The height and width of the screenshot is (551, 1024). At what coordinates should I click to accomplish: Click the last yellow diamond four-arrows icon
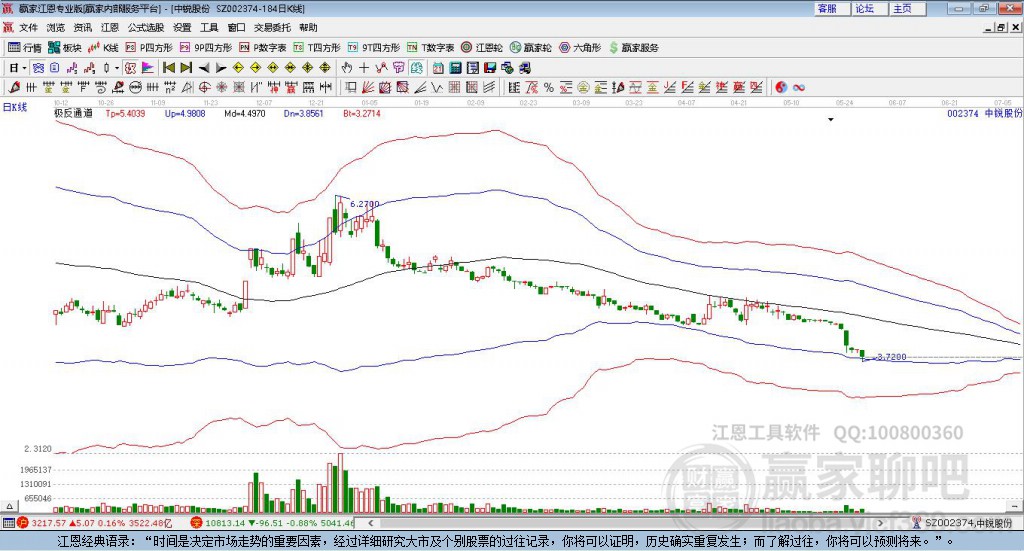pyautogui.click(x=325, y=68)
